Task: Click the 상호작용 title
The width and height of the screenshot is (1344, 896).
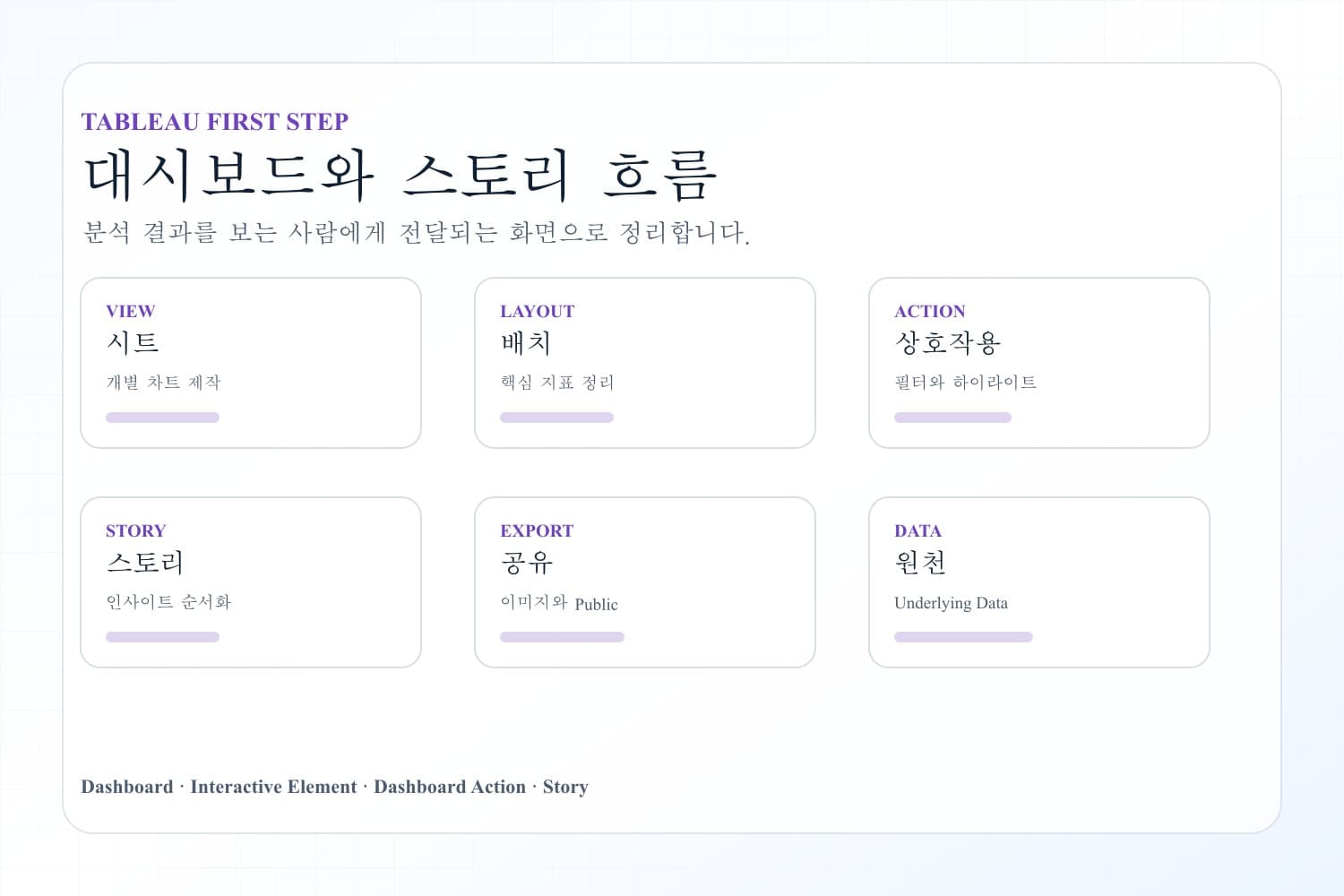Action: [x=948, y=342]
